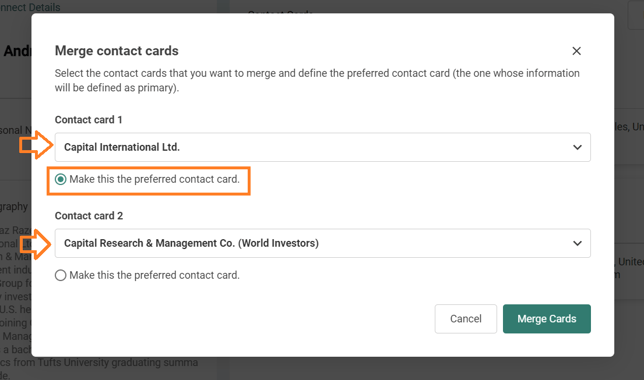Click chevron arrow of Contact card 2 dropdown
This screenshot has height=380, width=644.
point(577,243)
